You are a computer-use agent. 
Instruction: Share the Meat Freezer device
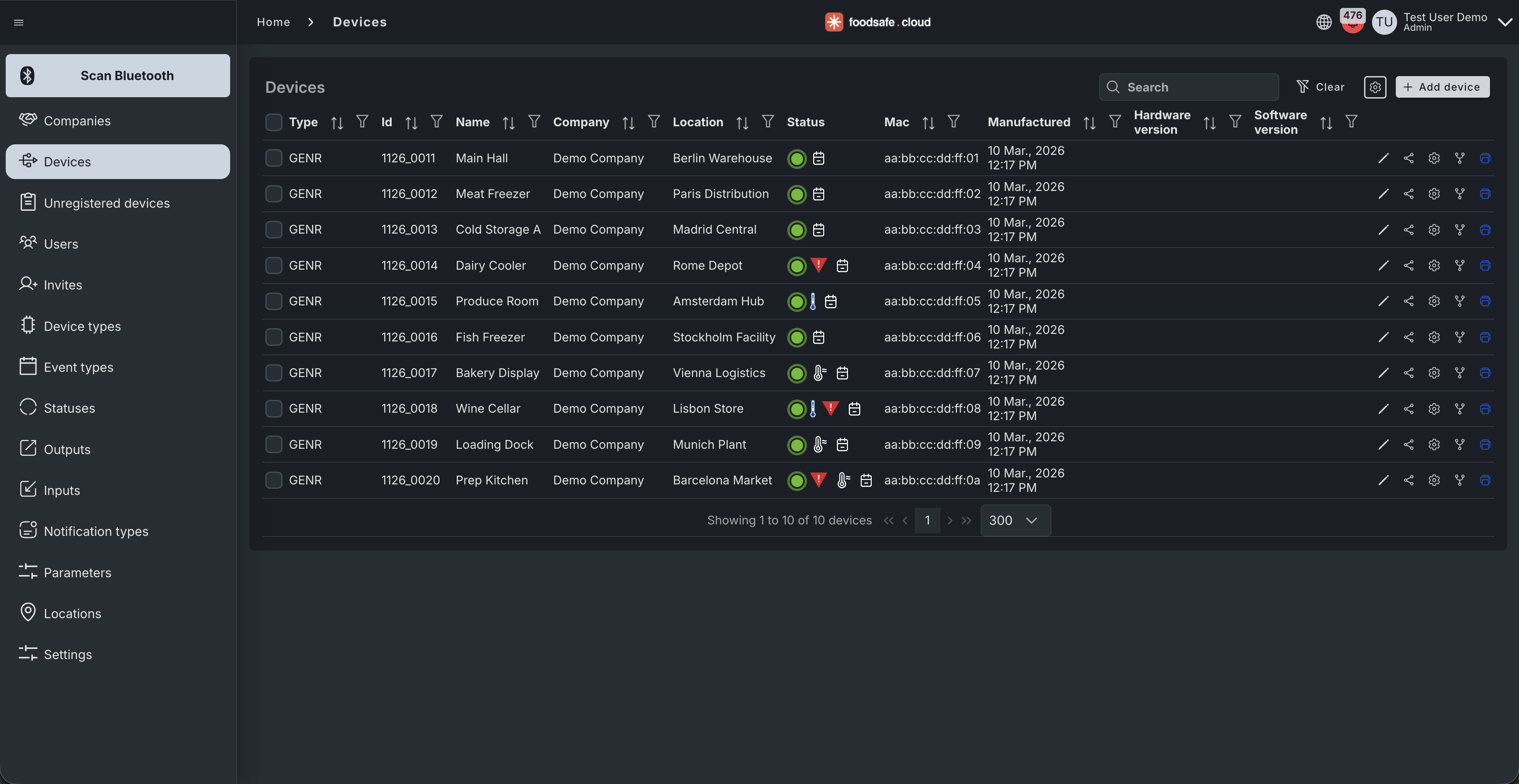coord(1409,193)
